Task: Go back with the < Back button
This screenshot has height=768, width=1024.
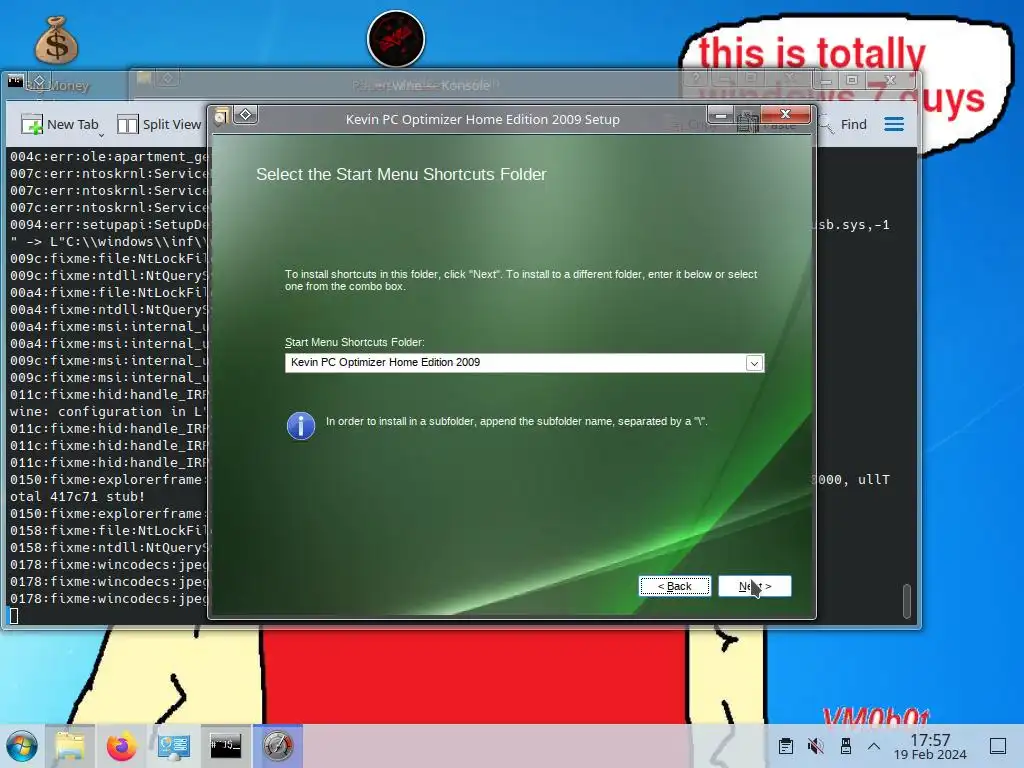Action: (675, 586)
